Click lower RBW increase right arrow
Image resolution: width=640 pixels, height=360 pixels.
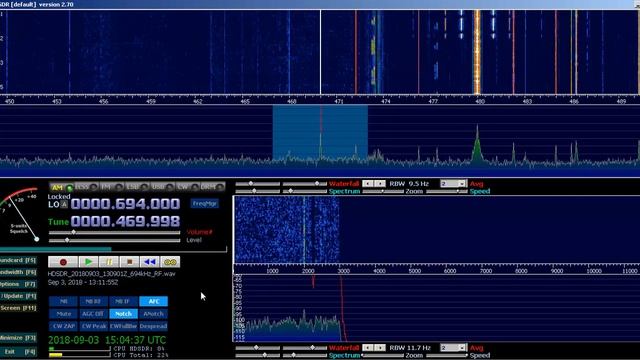(x=380, y=348)
